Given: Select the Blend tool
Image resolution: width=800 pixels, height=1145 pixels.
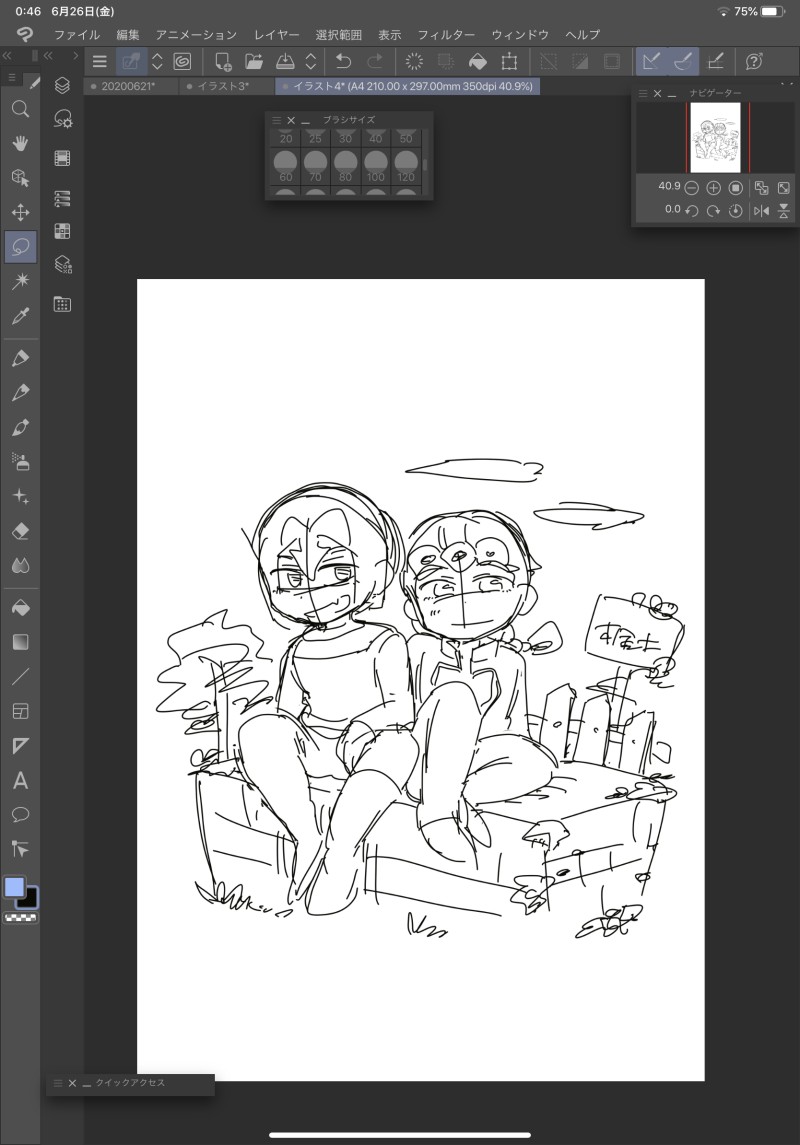Looking at the screenshot, I should click(20, 565).
